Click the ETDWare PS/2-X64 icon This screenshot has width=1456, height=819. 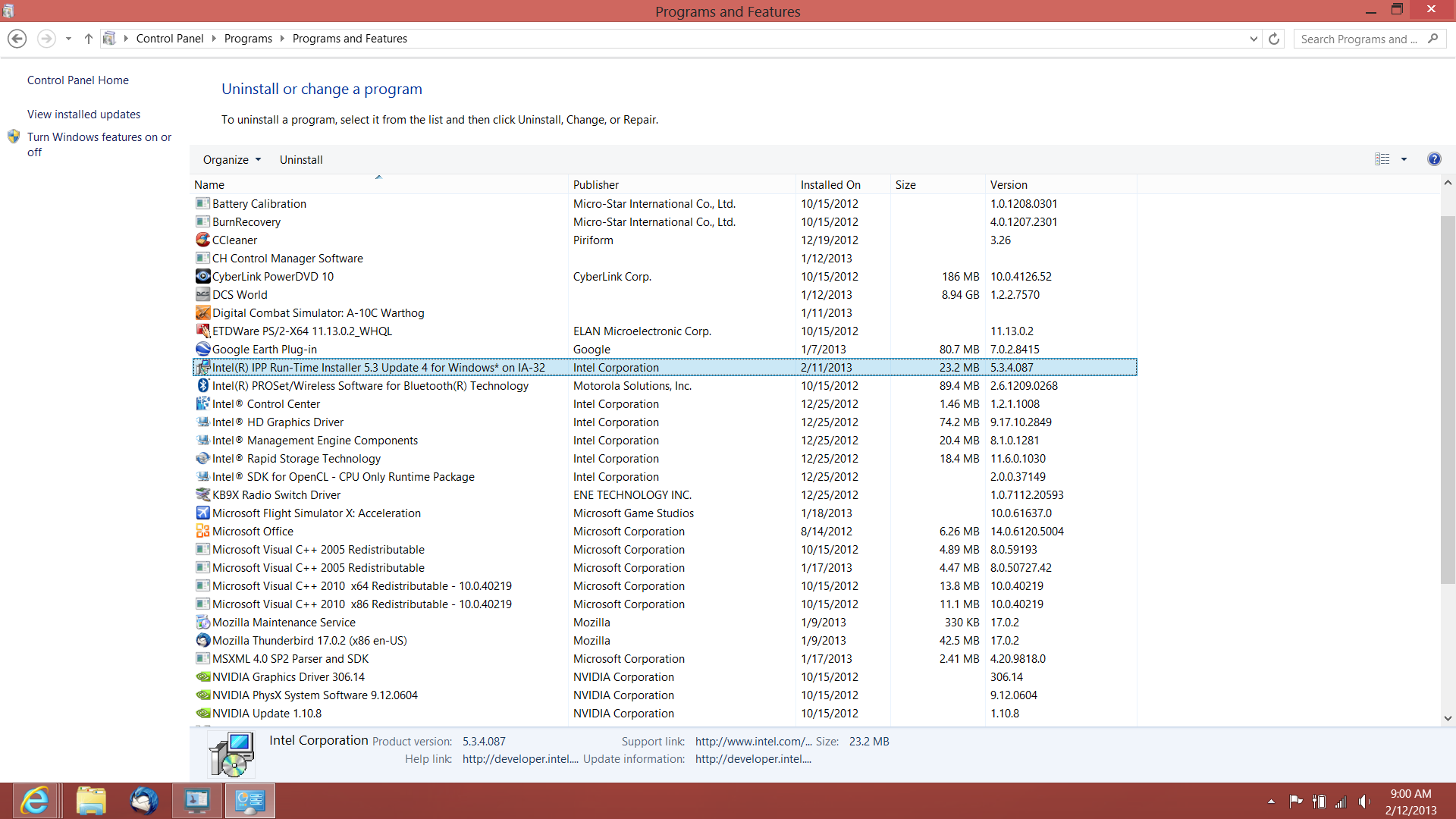pyautogui.click(x=202, y=331)
